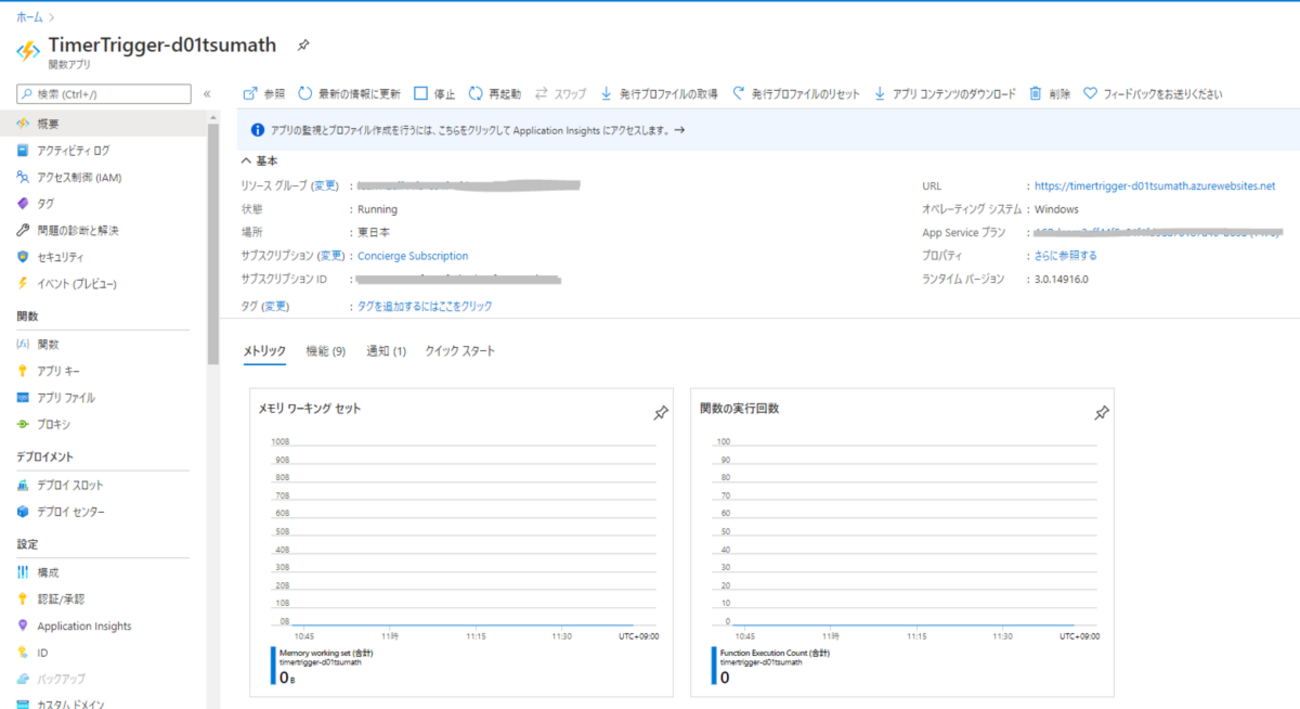Image resolution: width=1300 pixels, height=709 pixels.
Task: Open the メモリ ワーキング セット chart
Action: 460,541
